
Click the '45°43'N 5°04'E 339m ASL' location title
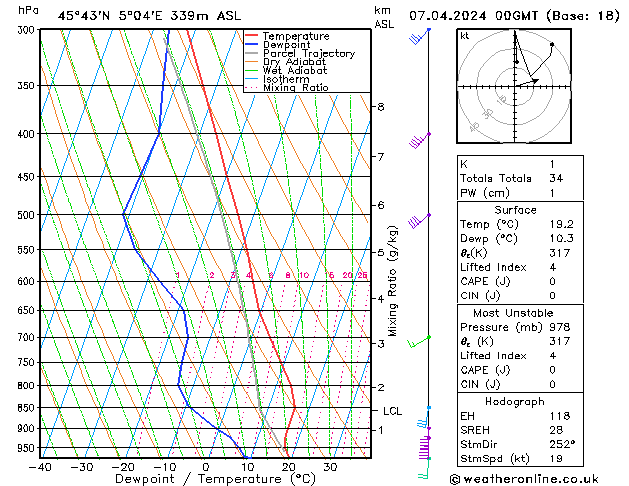(x=149, y=16)
